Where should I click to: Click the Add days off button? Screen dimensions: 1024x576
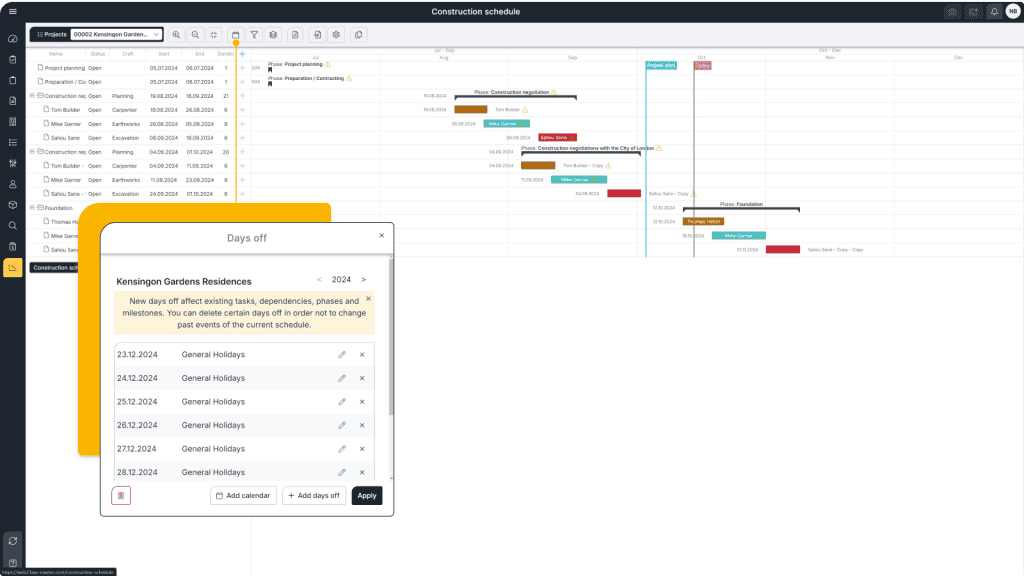click(x=313, y=495)
